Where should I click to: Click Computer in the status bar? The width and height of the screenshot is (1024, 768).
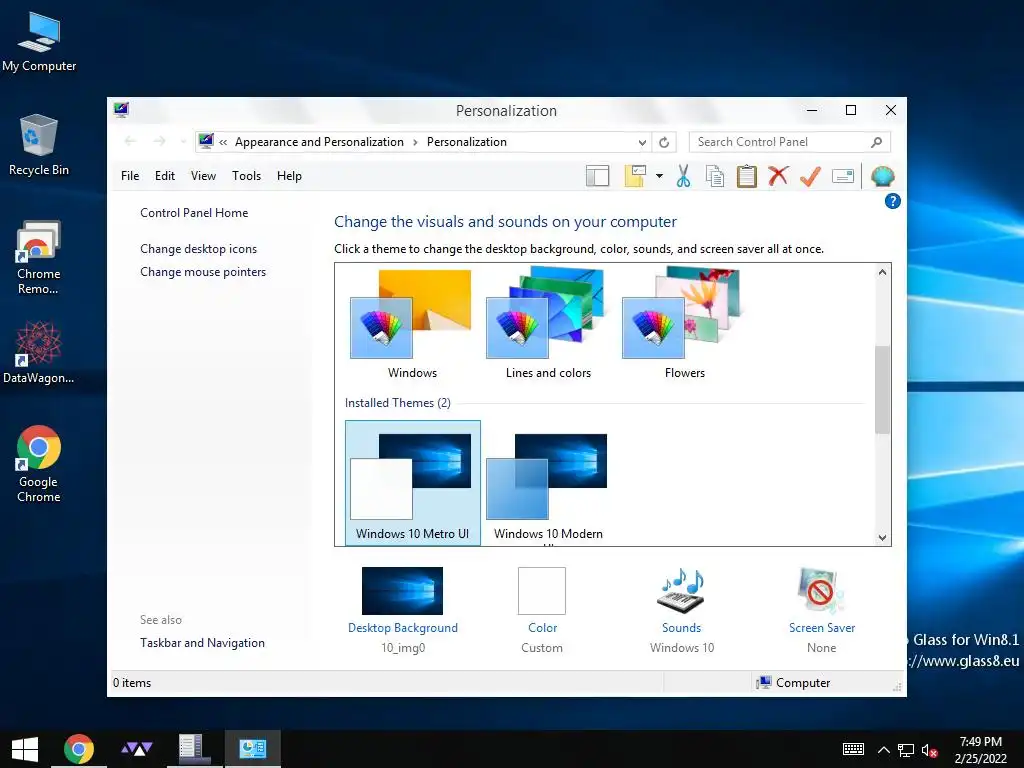click(x=793, y=682)
